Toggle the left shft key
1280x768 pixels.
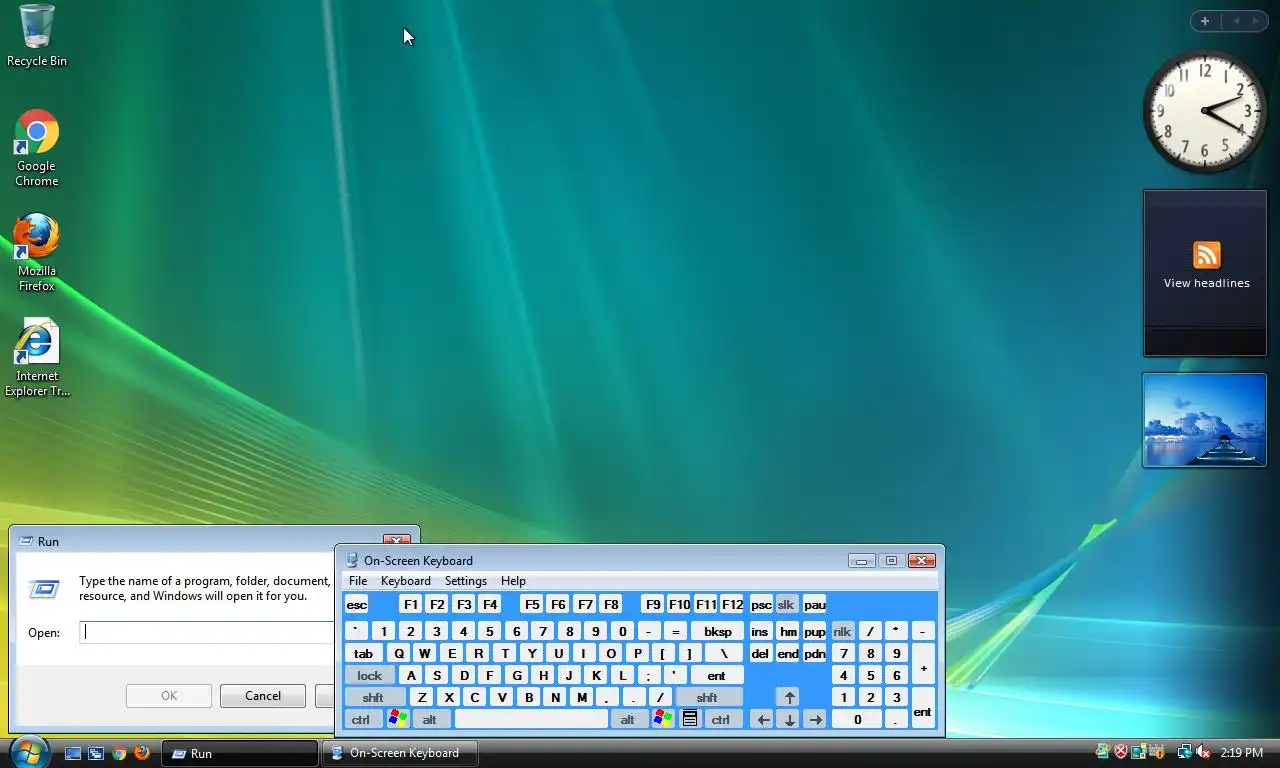coord(373,697)
